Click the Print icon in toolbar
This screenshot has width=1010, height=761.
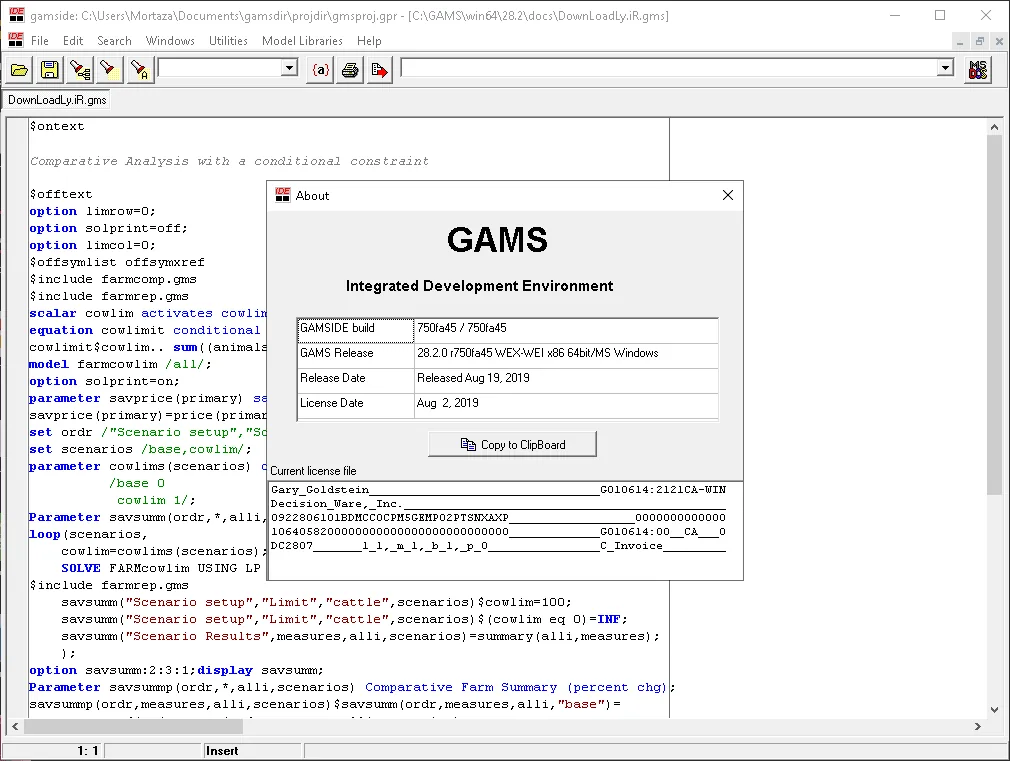tap(350, 70)
